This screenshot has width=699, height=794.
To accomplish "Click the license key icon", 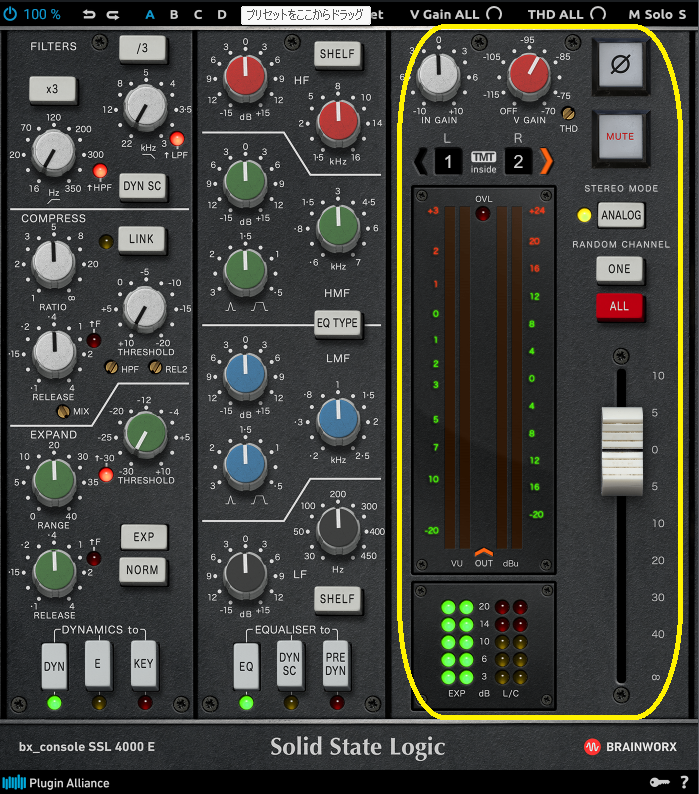I will 659,782.
